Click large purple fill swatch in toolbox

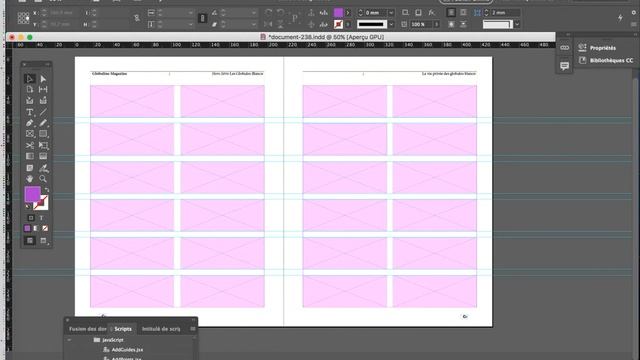click(x=32, y=194)
